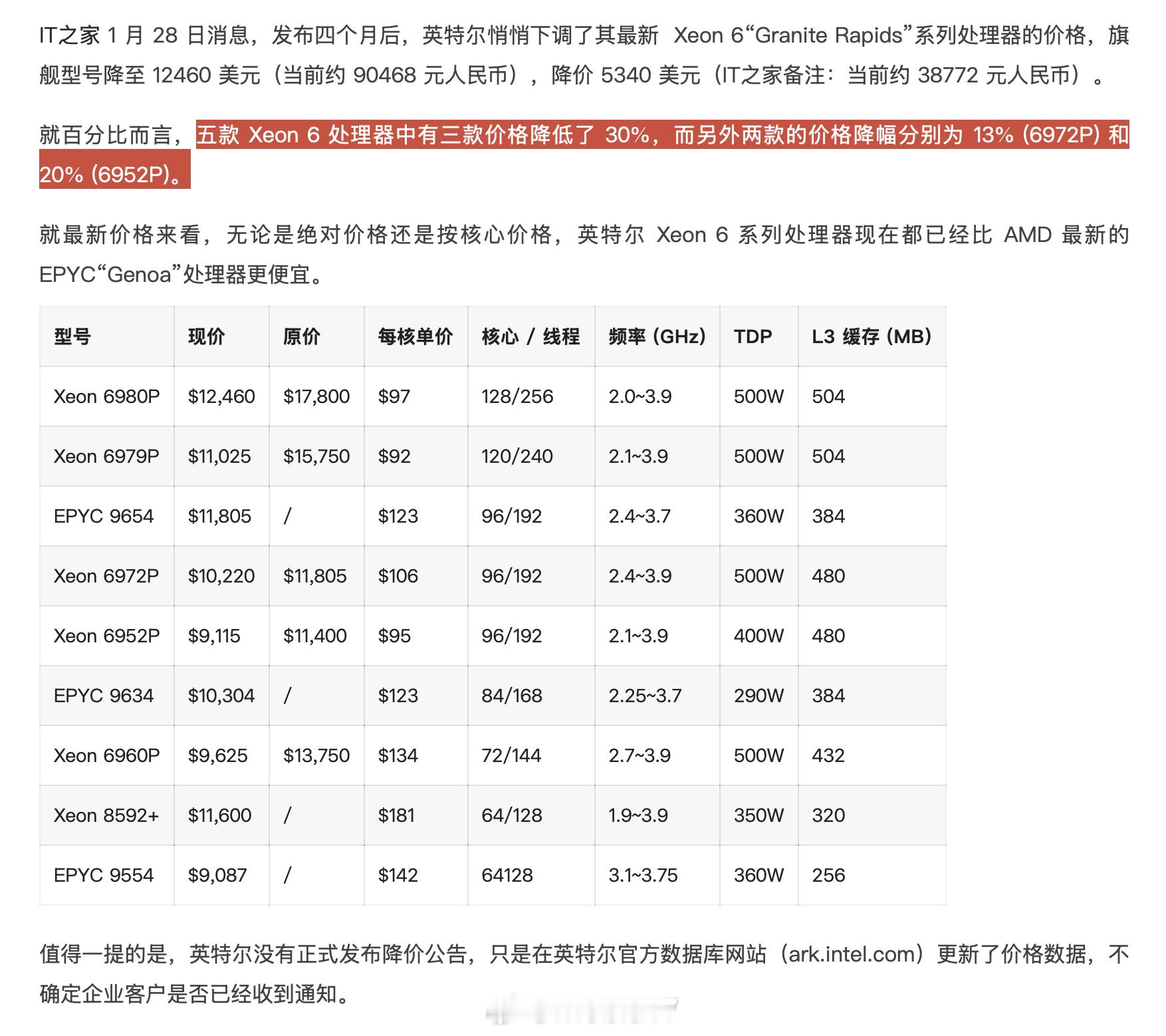
Task: Click per-core price $181
Action: pos(396,815)
